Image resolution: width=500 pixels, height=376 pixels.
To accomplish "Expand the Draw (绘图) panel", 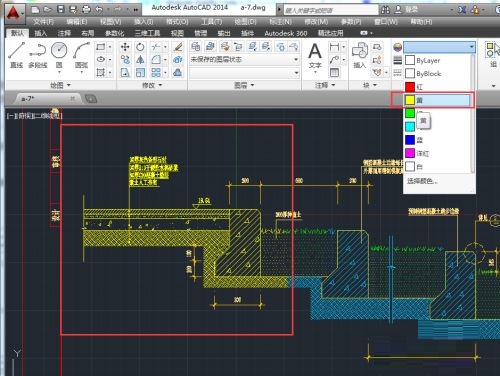I will [x=61, y=85].
